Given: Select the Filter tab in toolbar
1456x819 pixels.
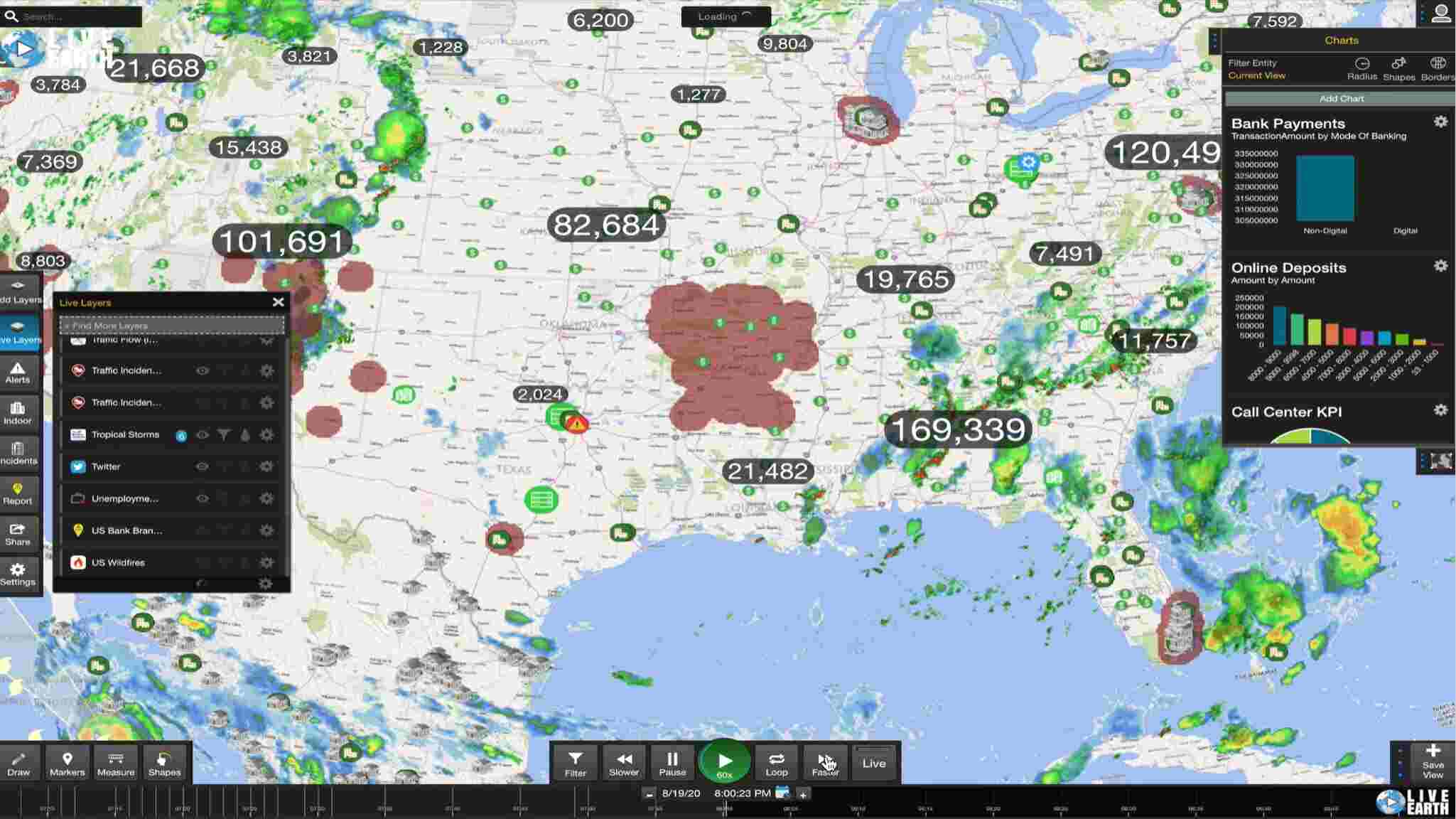Looking at the screenshot, I should [576, 763].
